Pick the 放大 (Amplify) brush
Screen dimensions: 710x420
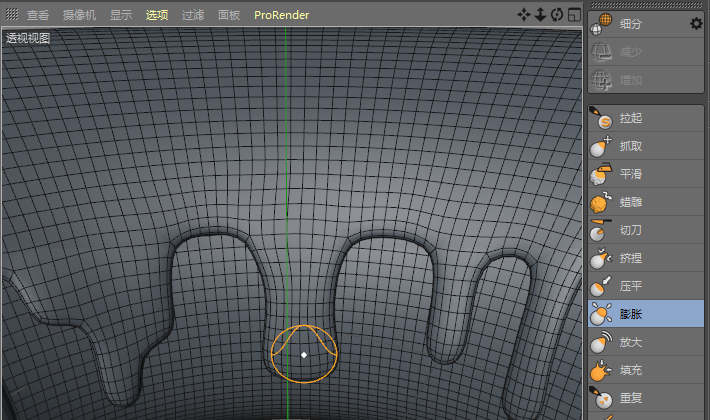[630, 342]
